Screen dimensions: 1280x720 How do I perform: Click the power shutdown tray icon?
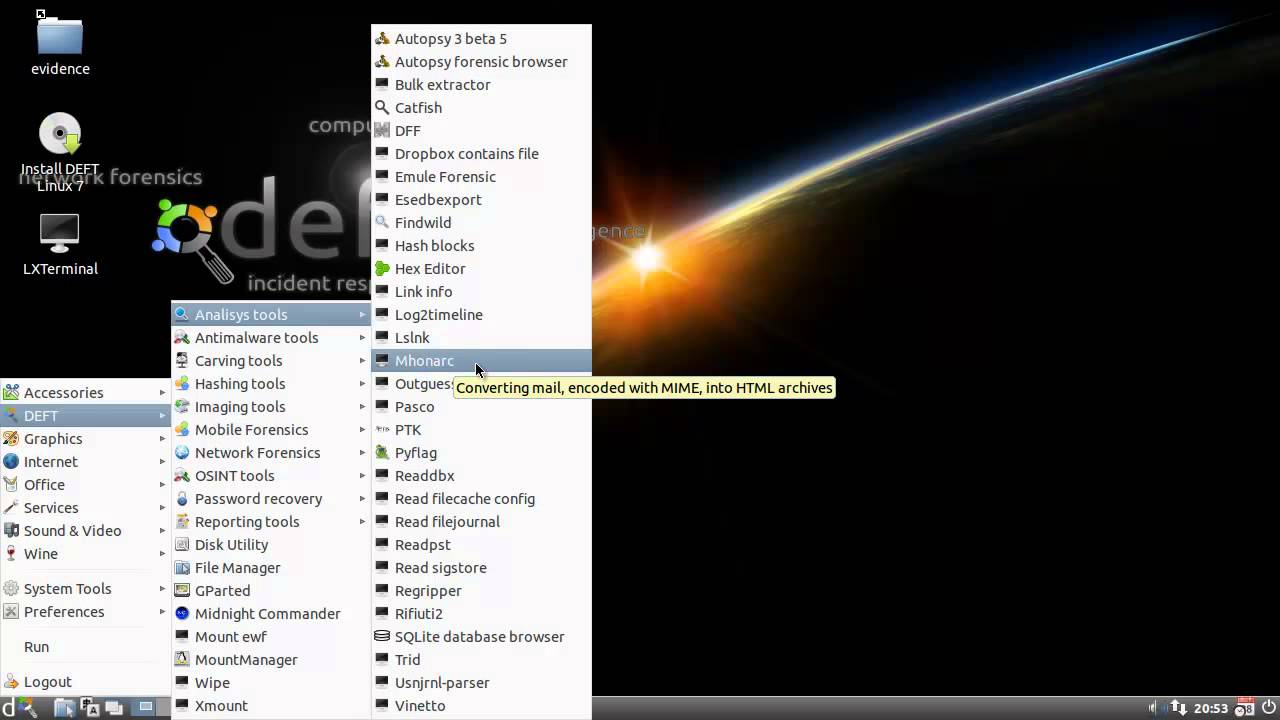[x=1268, y=708]
